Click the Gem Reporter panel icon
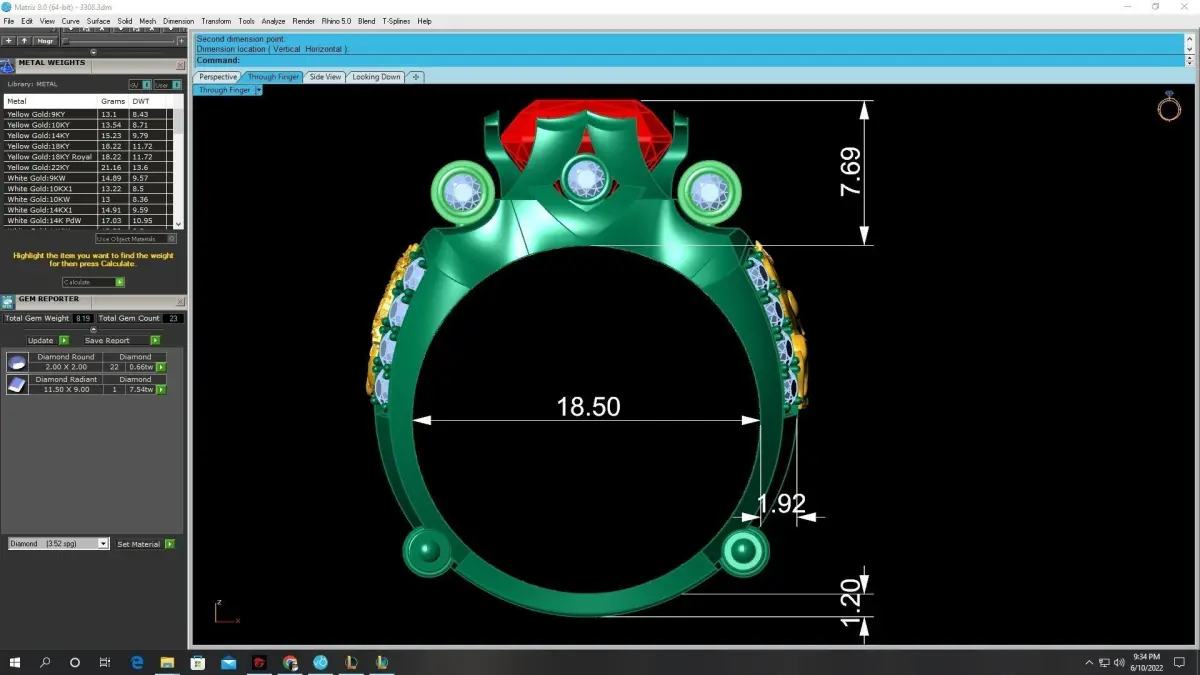 (x=8, y=300)
